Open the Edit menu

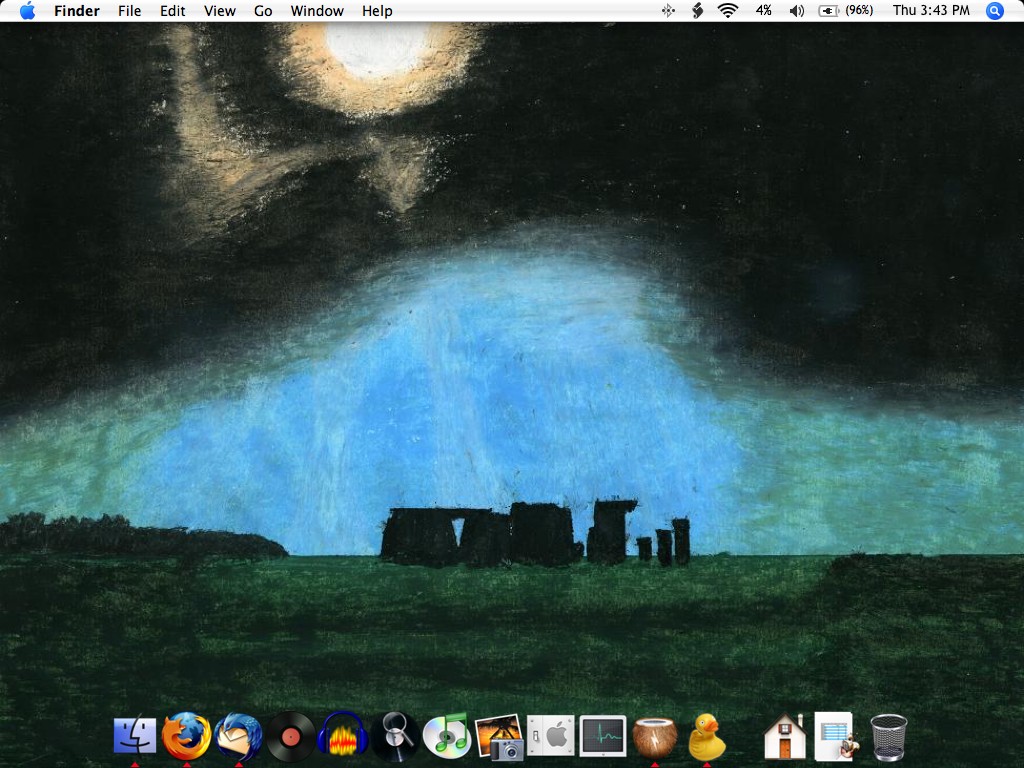pyautogui.click(x=172, y=11)
